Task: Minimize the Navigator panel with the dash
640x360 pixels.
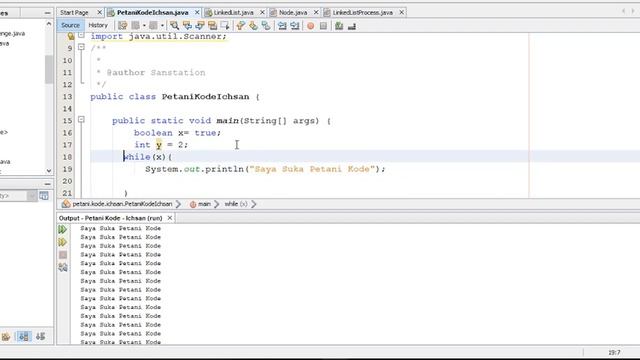Action: [47, 184]
